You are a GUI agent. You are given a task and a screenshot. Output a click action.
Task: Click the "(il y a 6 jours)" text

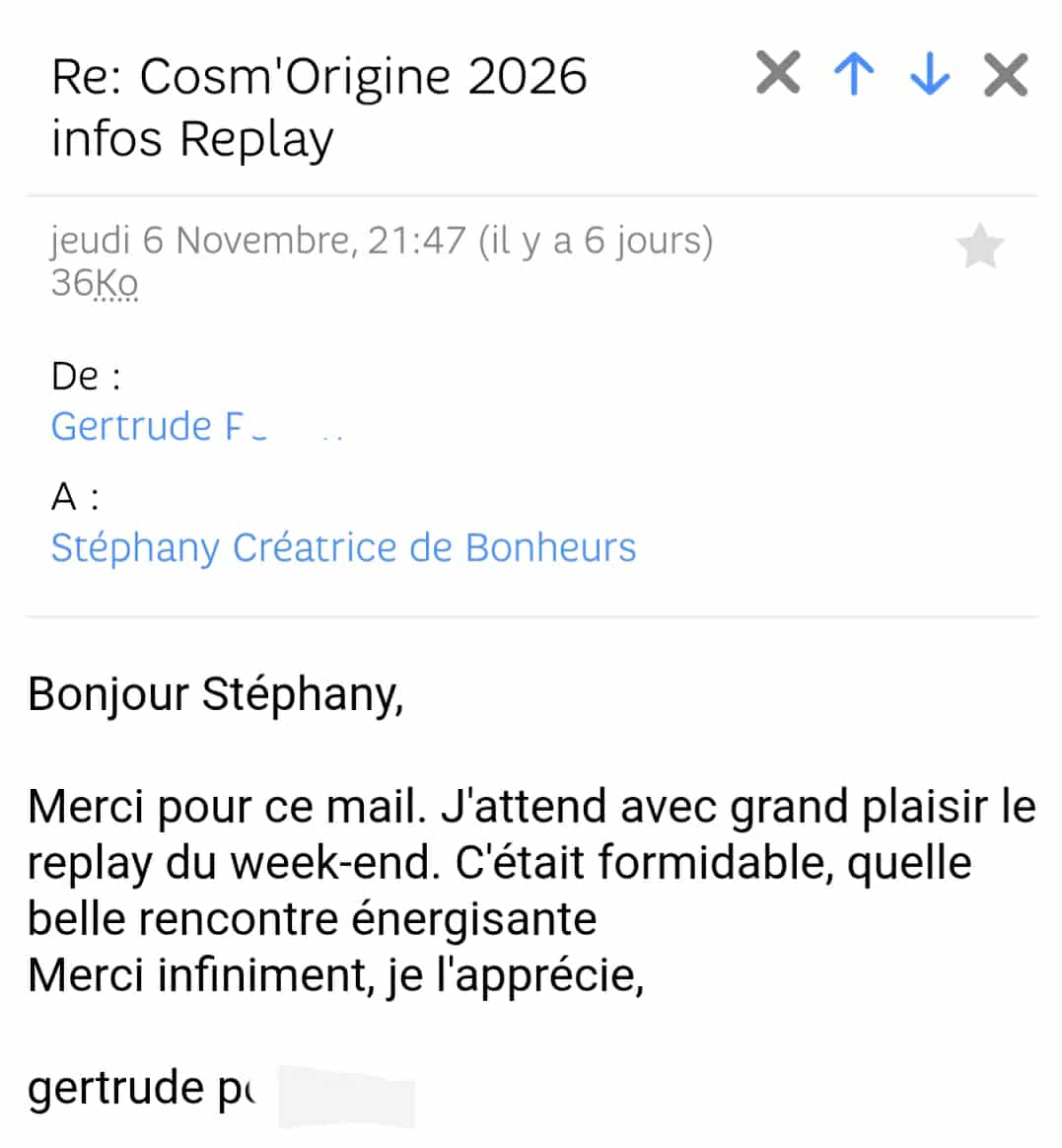595,241
